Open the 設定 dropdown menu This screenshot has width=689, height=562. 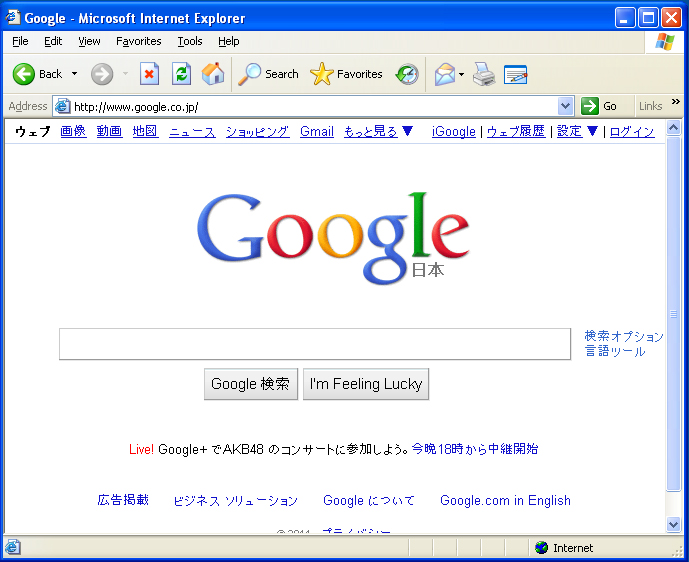tap(592, 131)
